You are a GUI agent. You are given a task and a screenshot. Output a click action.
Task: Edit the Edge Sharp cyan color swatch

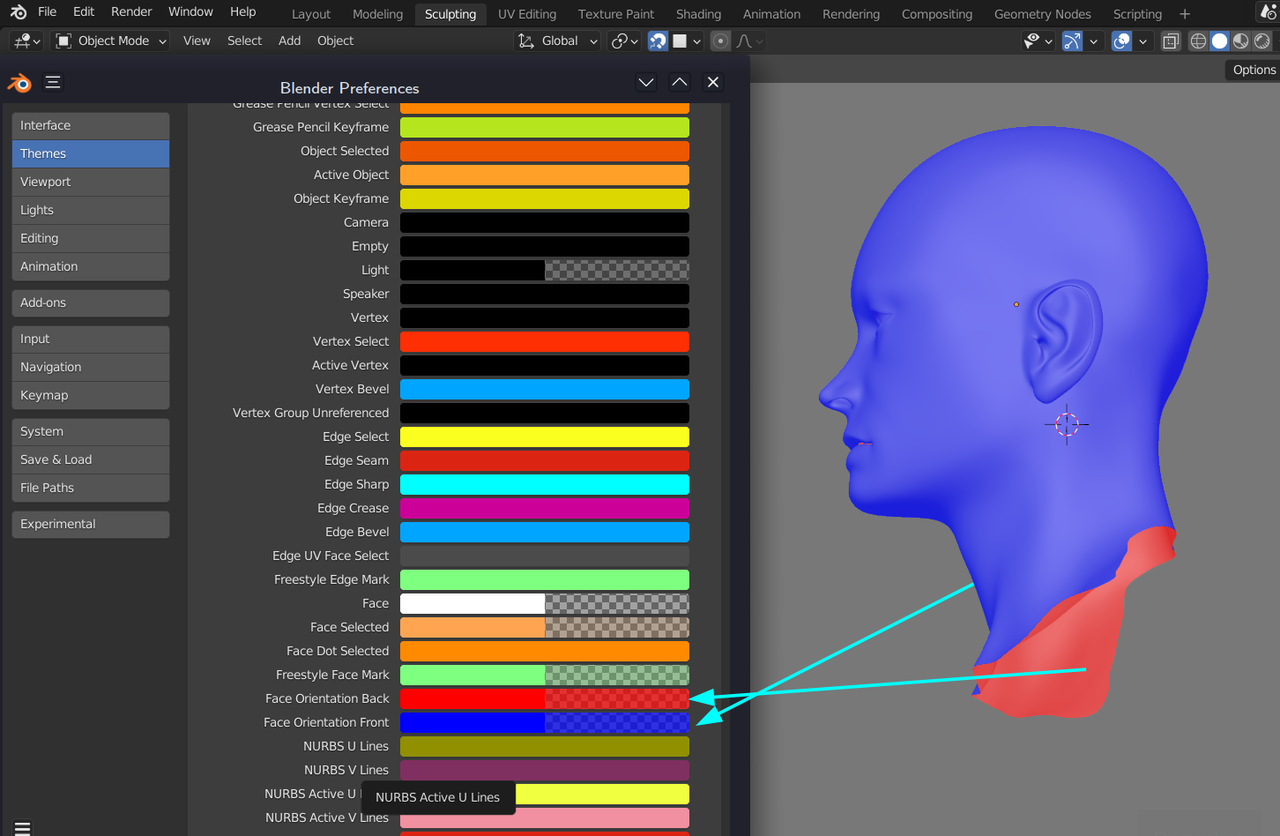545,485
